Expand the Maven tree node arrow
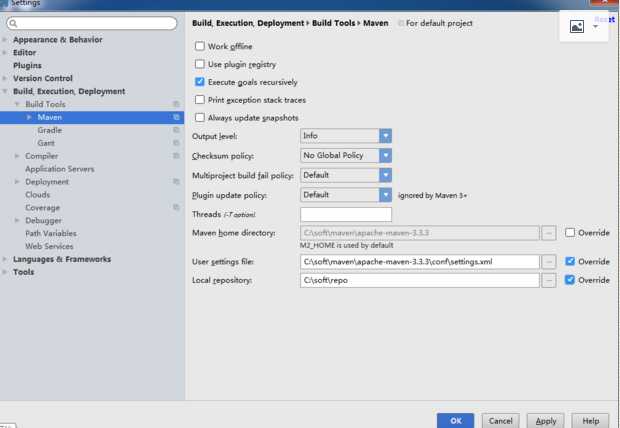 point(29,117)
